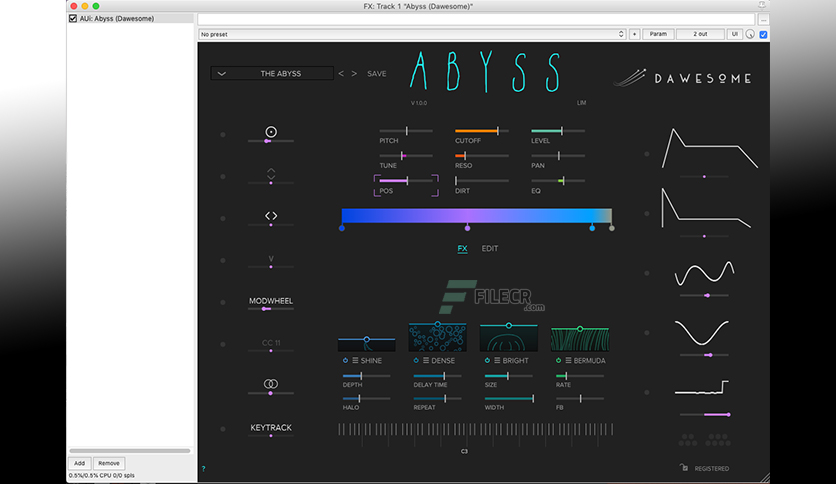
Task: Click the grey end gradient marker
Action: (x=612, y=228)
